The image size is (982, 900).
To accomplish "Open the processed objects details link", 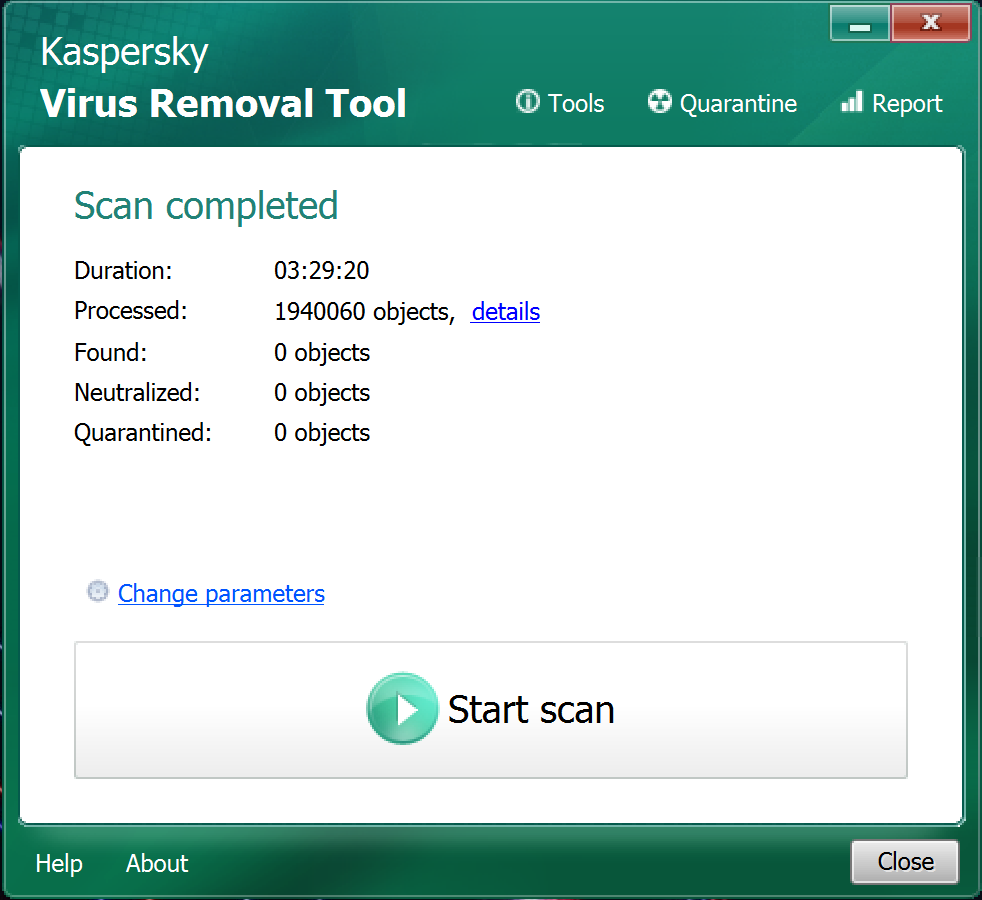I will point(505,311).
